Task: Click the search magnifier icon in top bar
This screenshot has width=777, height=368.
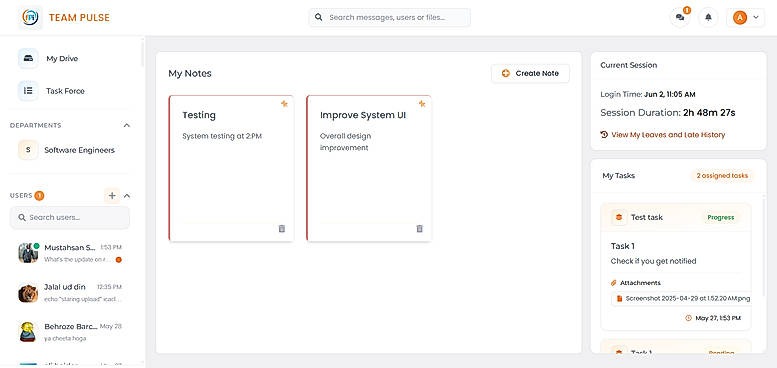Action: (319, 17)
